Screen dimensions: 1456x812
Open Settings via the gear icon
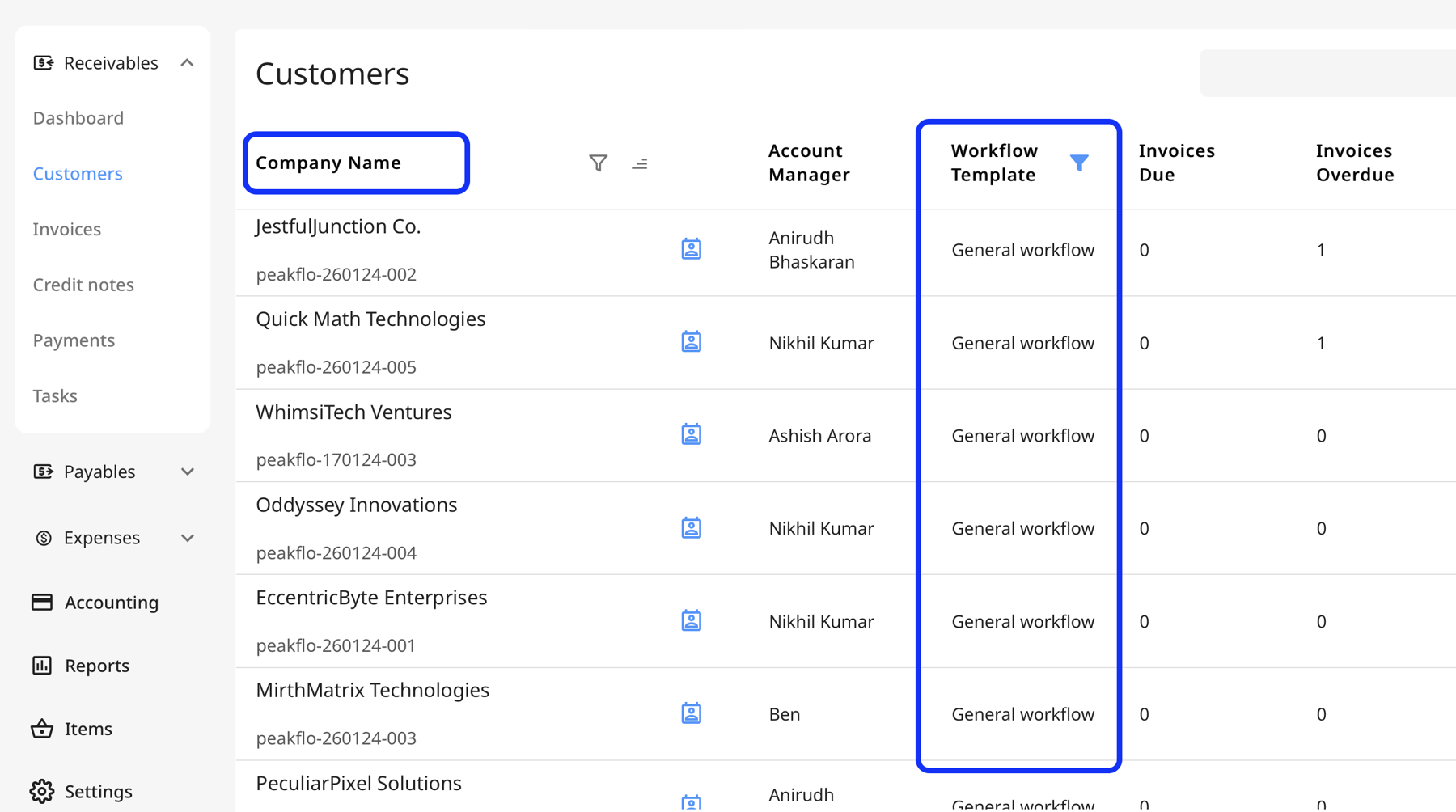pos(44,791)
